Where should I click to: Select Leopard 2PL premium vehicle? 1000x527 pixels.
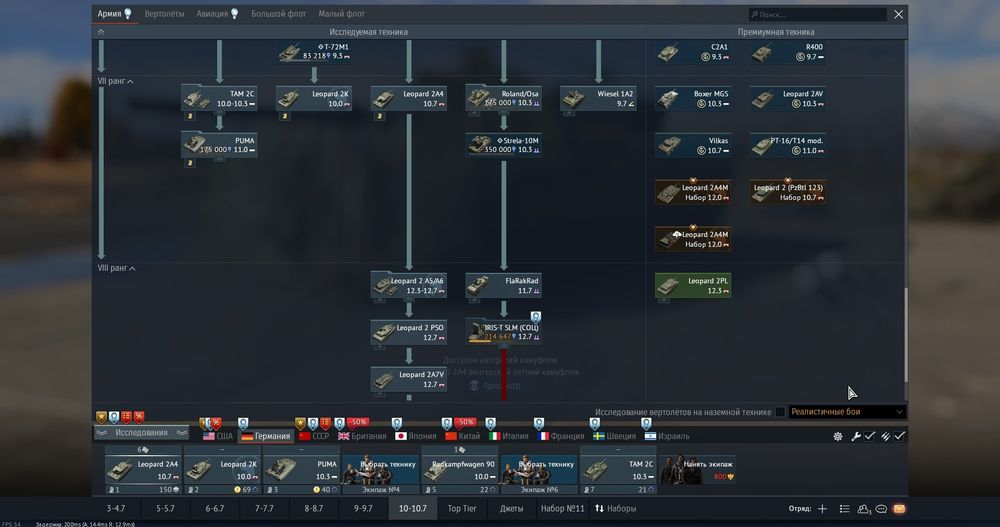coord(693,285)
